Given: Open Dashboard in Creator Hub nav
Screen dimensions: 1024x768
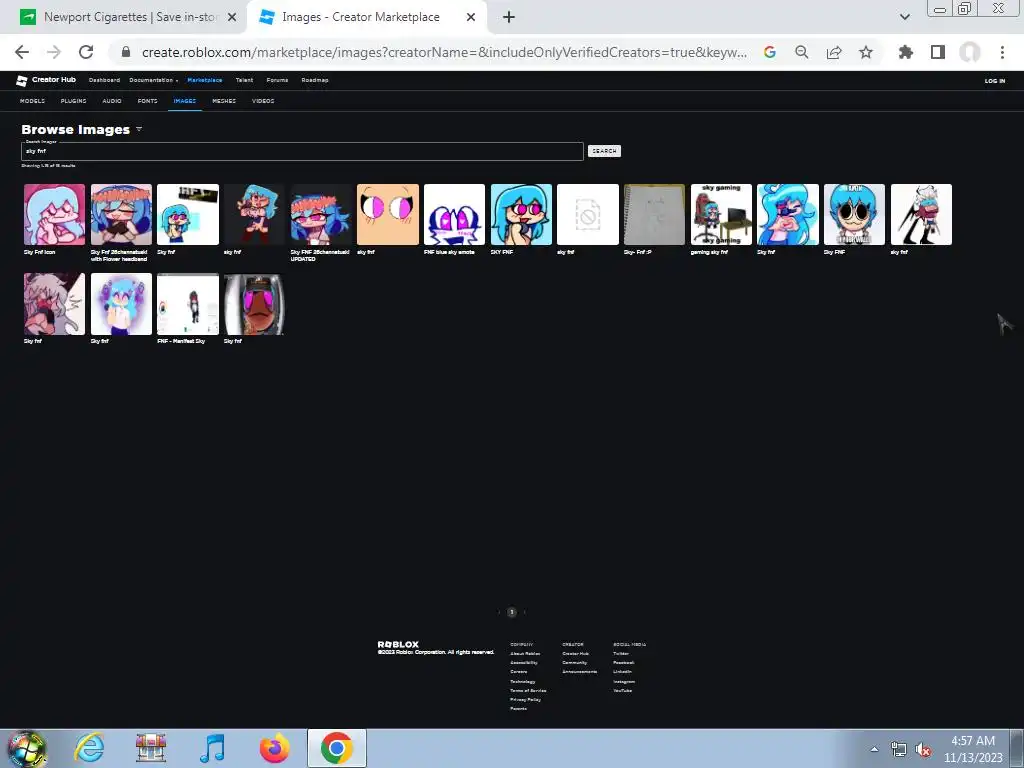Looking at the screenshot, I should (x=104, y=80).
